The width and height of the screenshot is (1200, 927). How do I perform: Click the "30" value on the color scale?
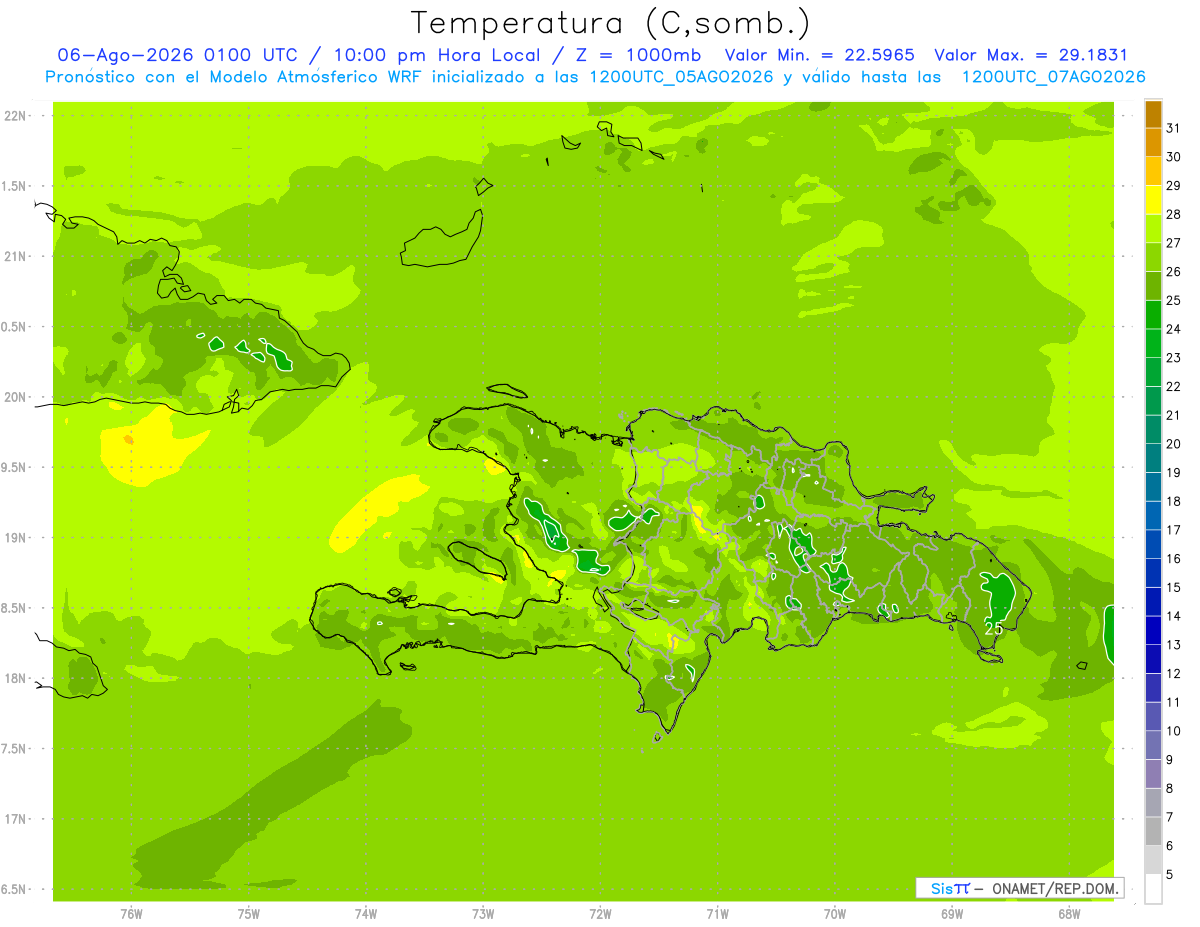1174,157
